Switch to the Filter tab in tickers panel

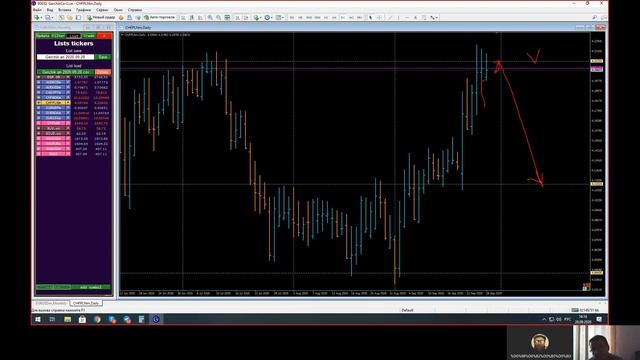(58, 36)
